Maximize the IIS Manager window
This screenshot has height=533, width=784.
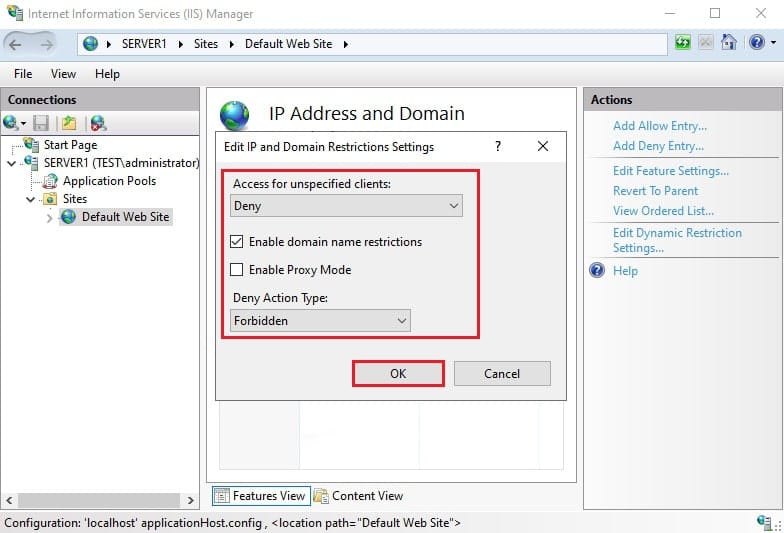(x=715, y=13)
